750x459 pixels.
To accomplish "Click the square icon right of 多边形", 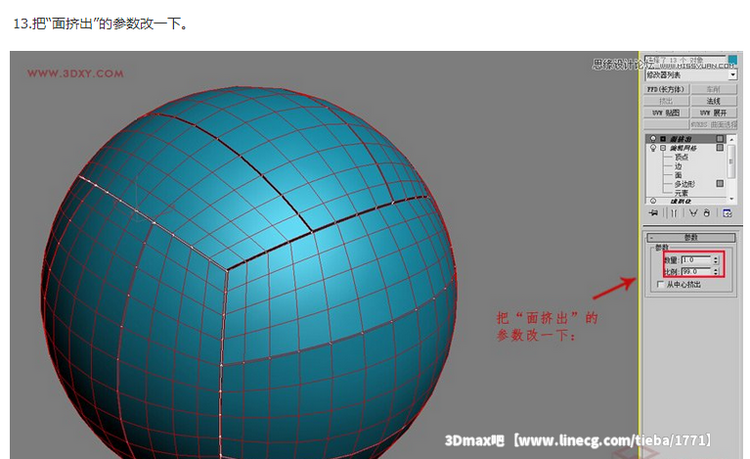I will [720, 184].
